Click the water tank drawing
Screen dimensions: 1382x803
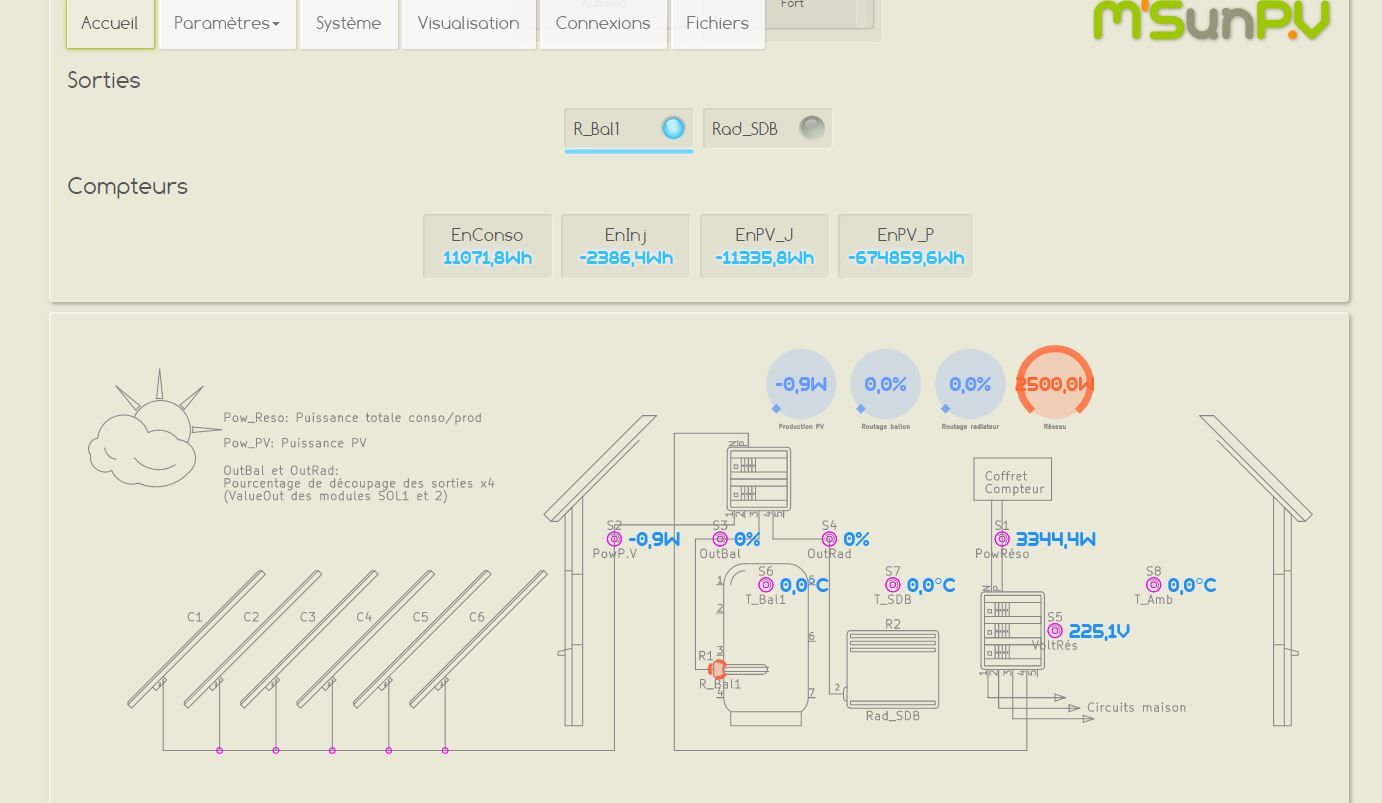click(x=766, y=645)
